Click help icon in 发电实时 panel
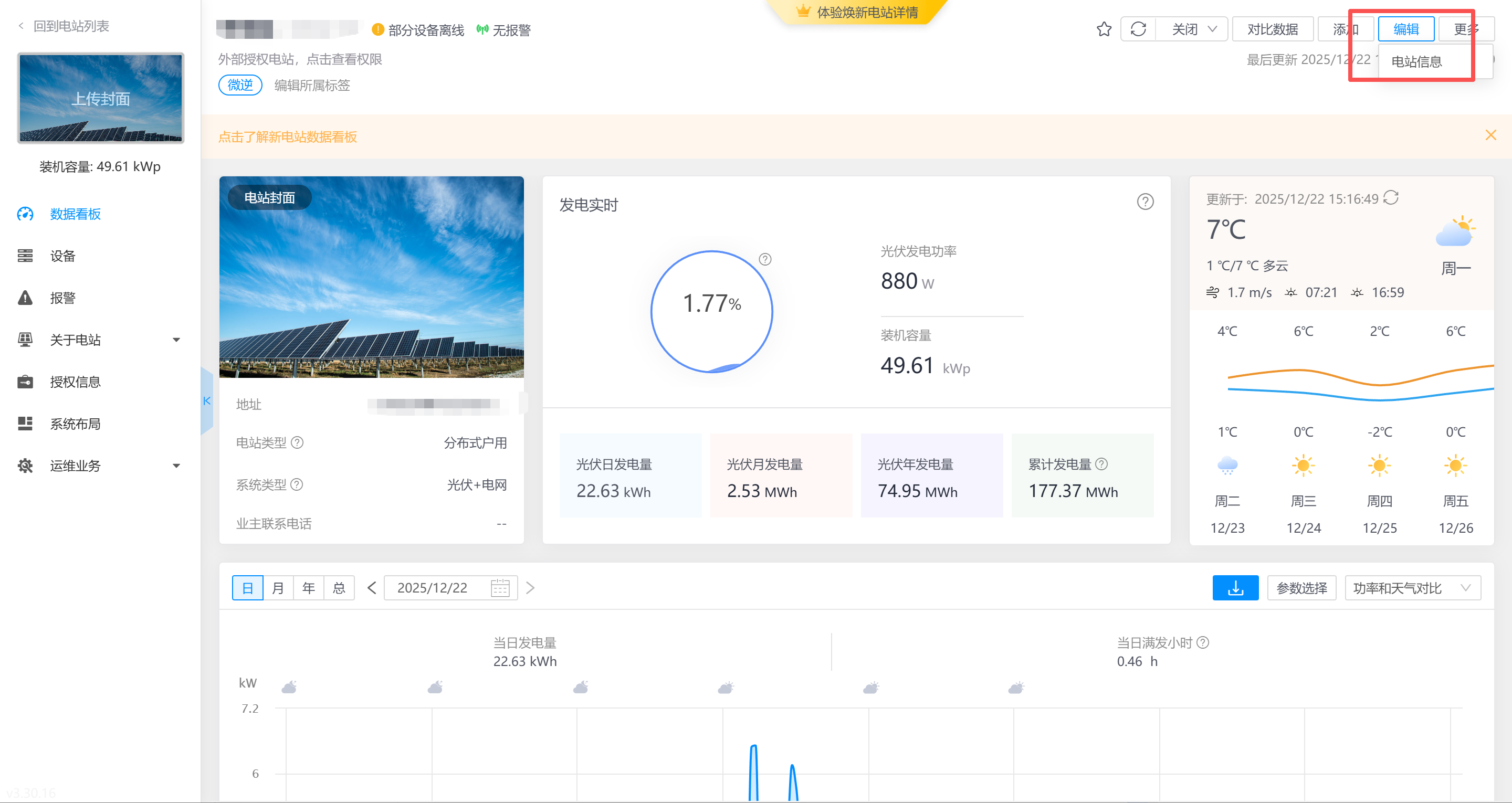 (1144, 202)
